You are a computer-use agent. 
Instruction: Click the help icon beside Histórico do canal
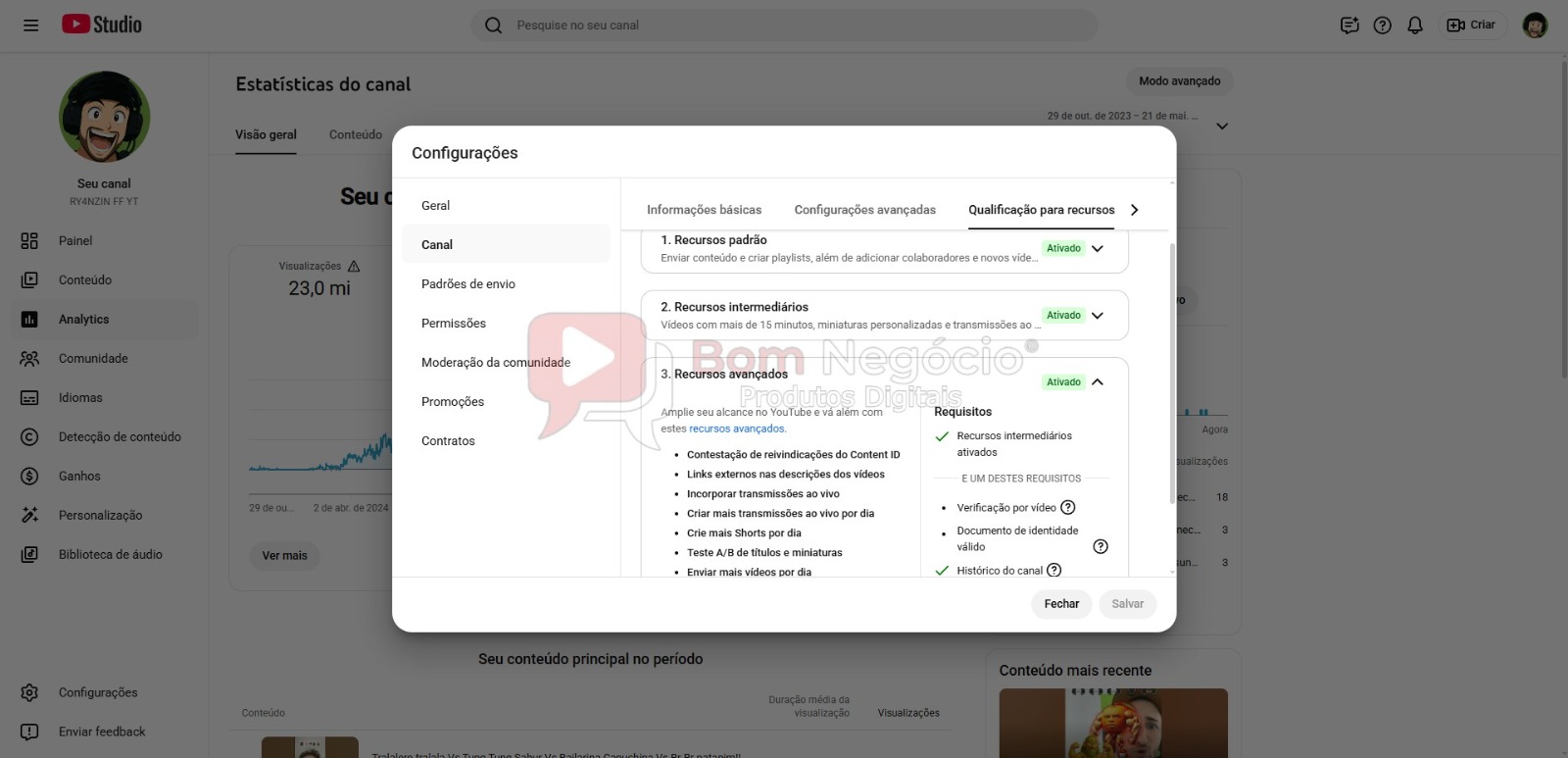[x=1054, y=571]
